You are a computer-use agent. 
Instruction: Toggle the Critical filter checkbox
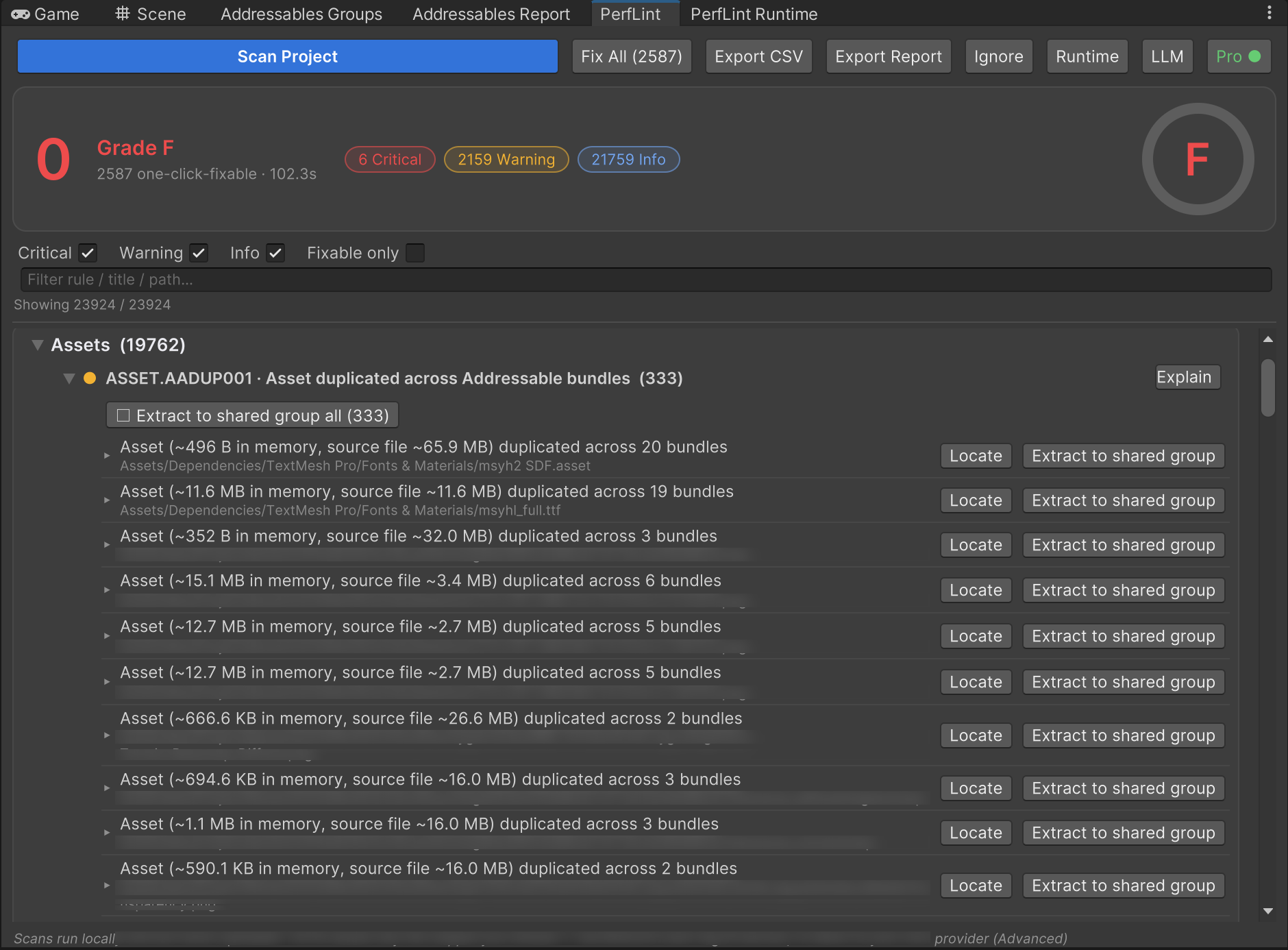point(88,253)
